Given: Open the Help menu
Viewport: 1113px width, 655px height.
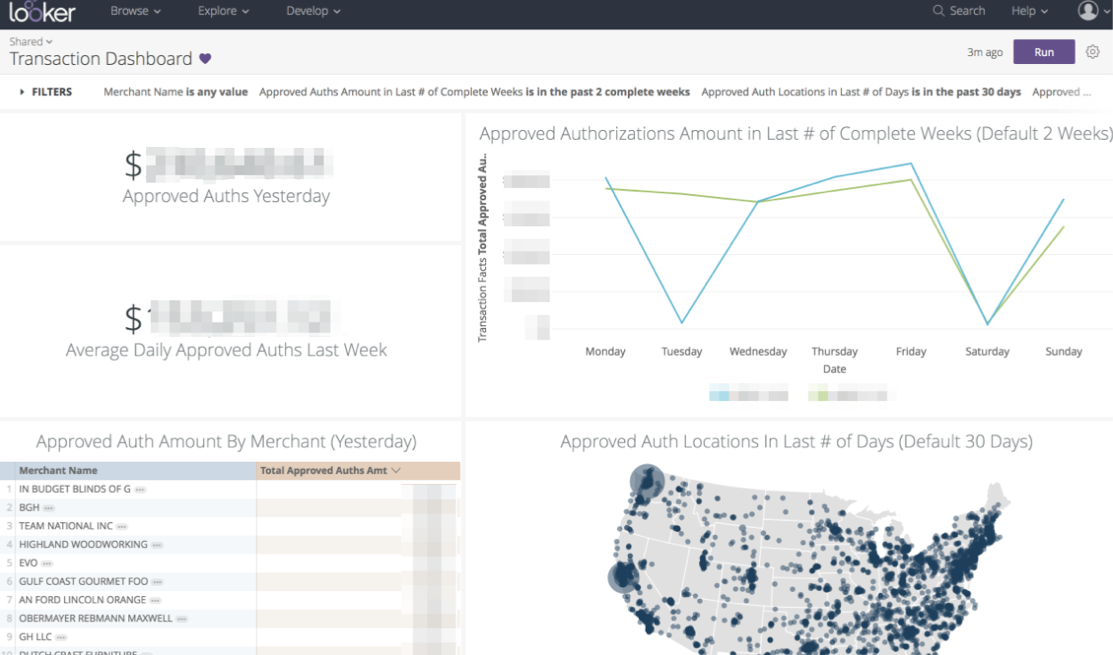Looking at the screenshot, I should pos(1029,11).
